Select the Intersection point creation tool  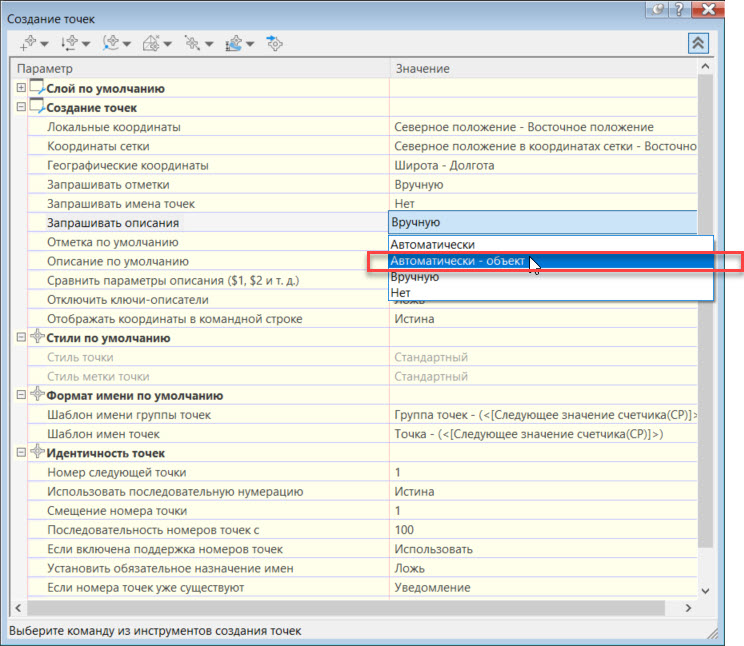coord(69,44)
